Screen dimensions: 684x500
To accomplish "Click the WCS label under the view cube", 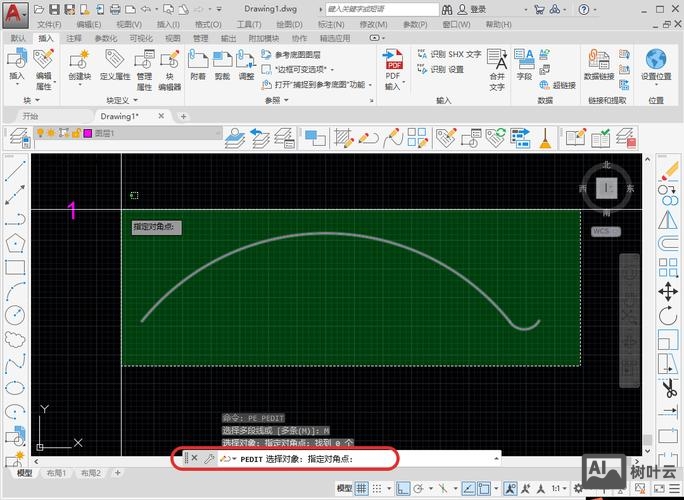I will coord(603,231).
